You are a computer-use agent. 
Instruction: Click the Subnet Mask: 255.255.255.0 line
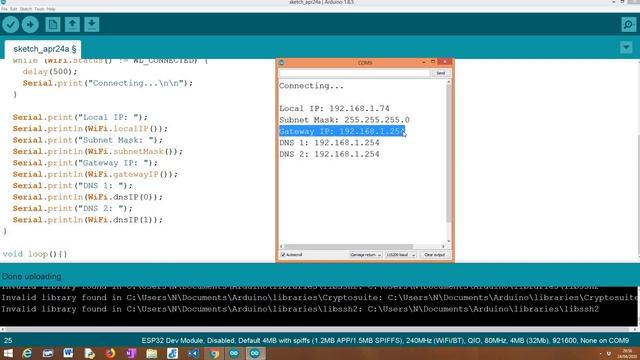tap(344, 120)
